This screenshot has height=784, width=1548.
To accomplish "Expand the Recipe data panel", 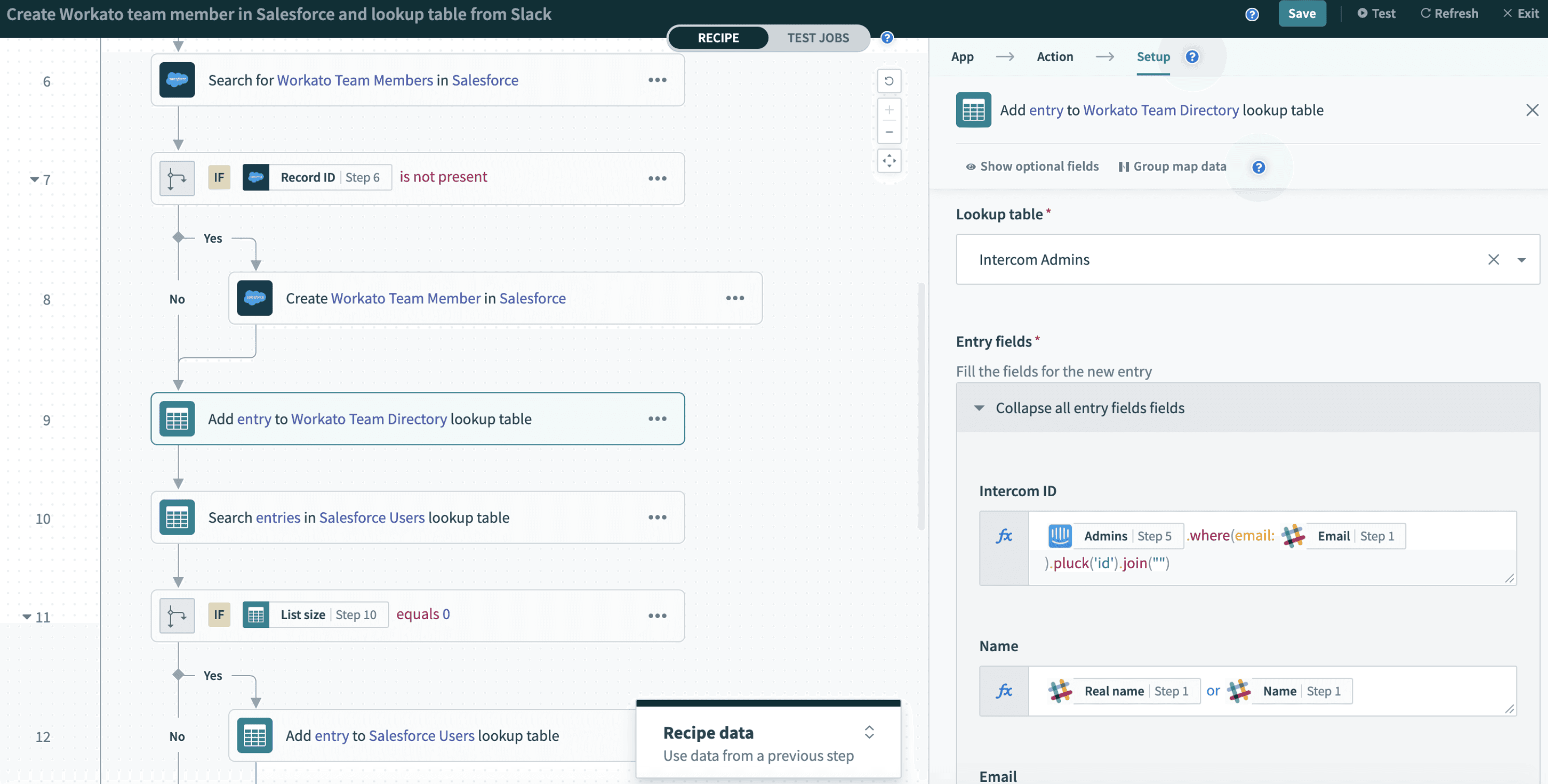I will click(x=869, y=732).
